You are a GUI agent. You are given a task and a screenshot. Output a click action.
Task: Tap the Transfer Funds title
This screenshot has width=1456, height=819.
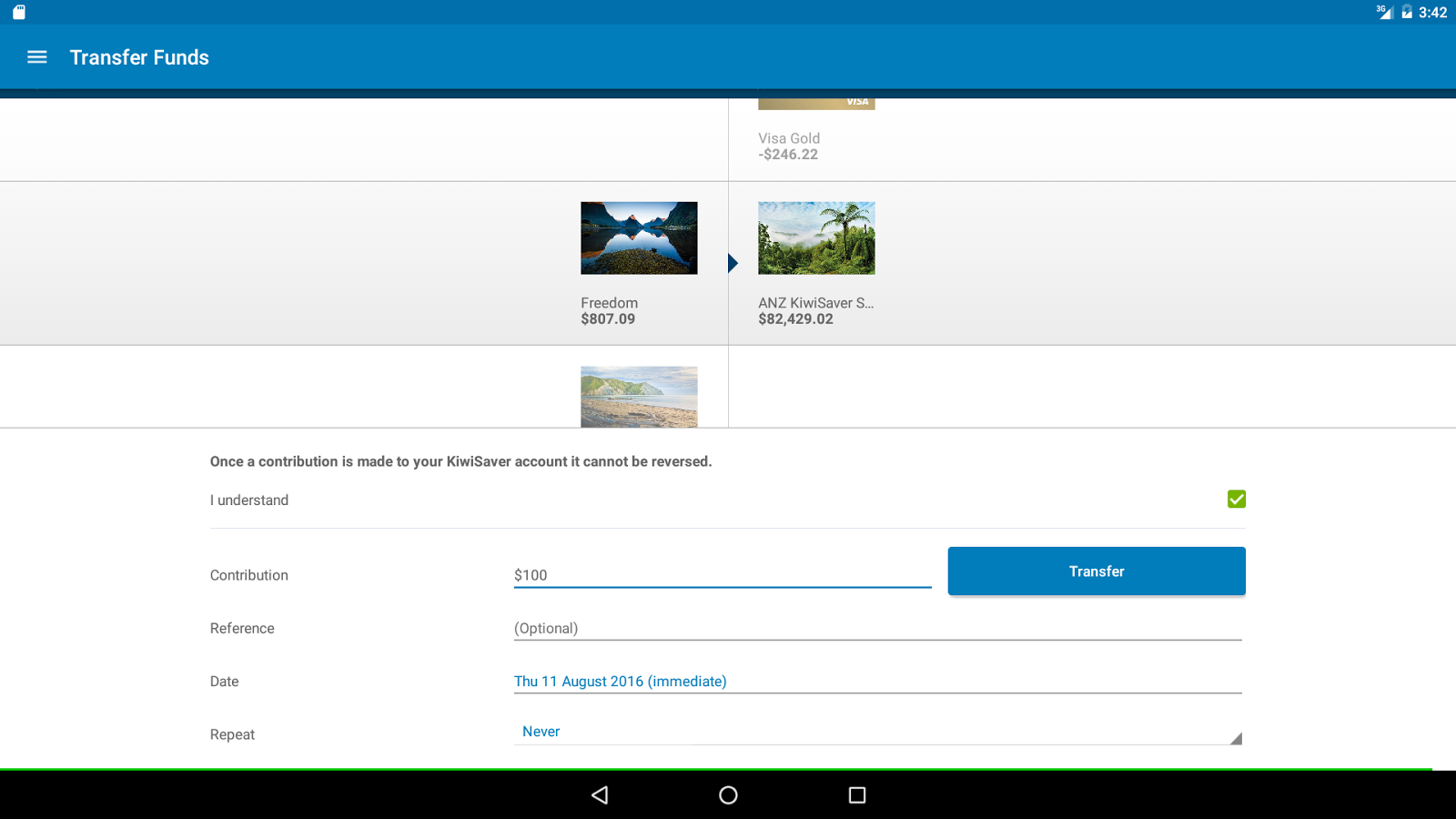pyautogui.click(x=139, y=57)
